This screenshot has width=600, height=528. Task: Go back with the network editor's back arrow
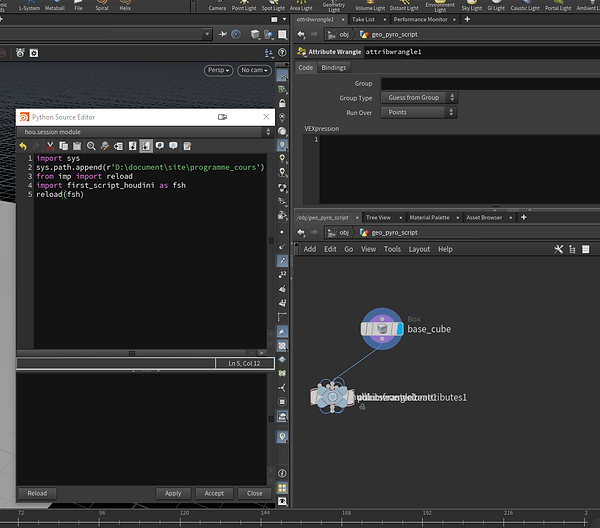(x=301, y=233)
